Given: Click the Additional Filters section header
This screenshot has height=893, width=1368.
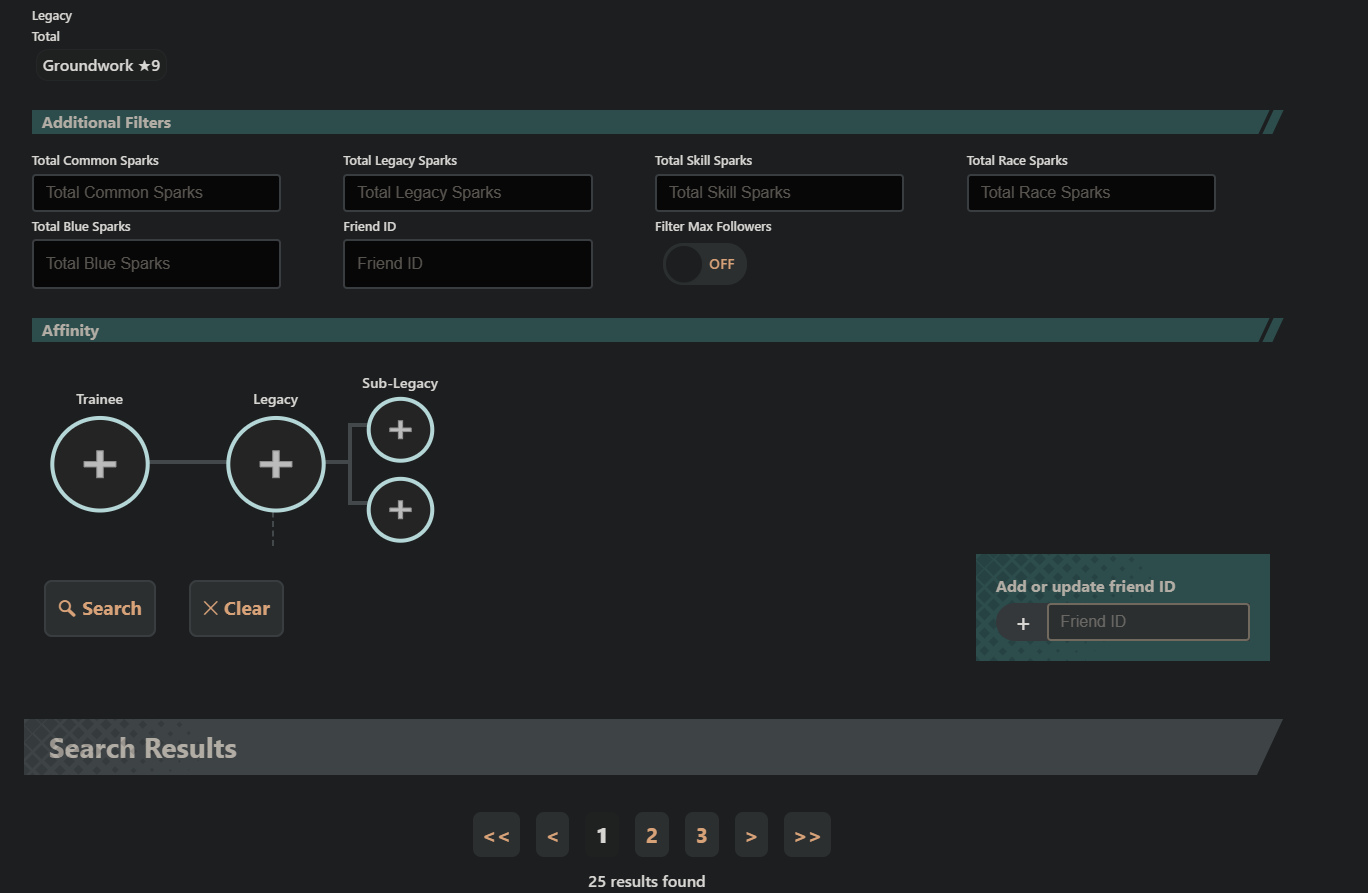Looking at the screenshot, I should (657, 122).
